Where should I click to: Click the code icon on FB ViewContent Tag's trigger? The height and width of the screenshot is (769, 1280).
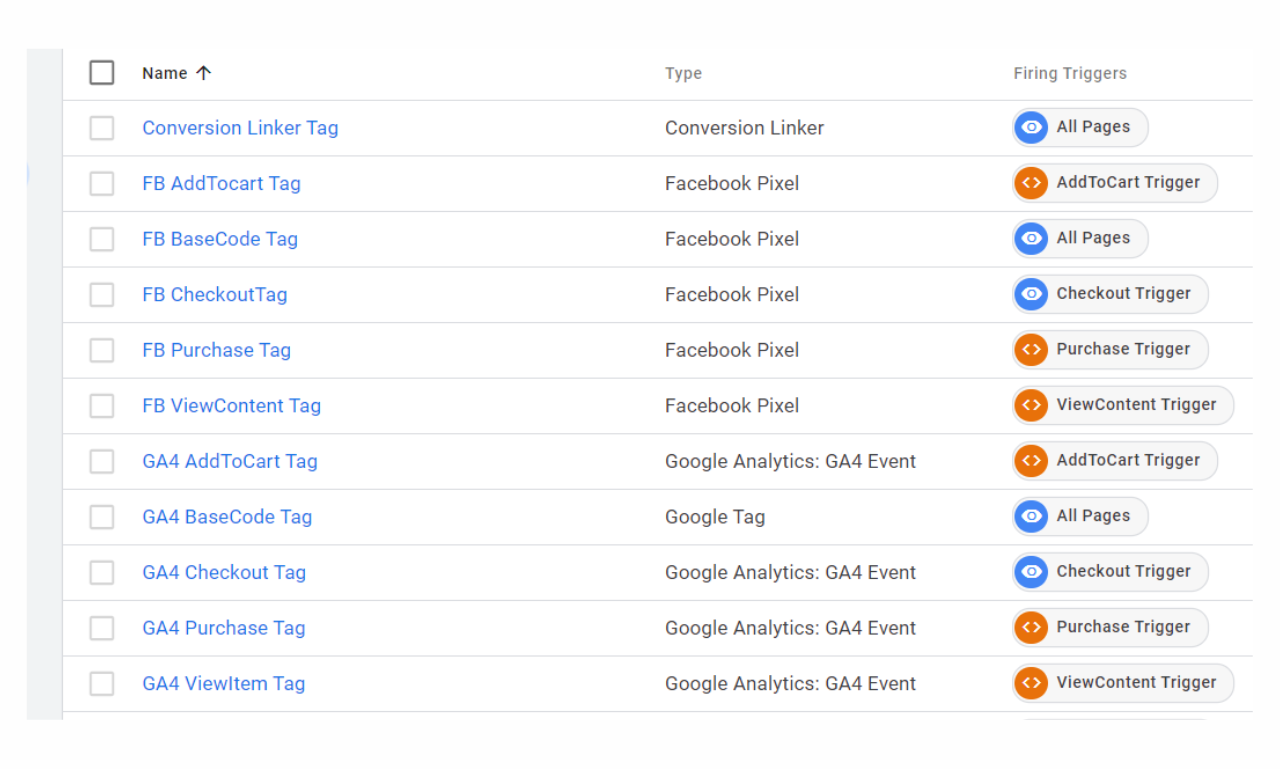click(1031, 405)
